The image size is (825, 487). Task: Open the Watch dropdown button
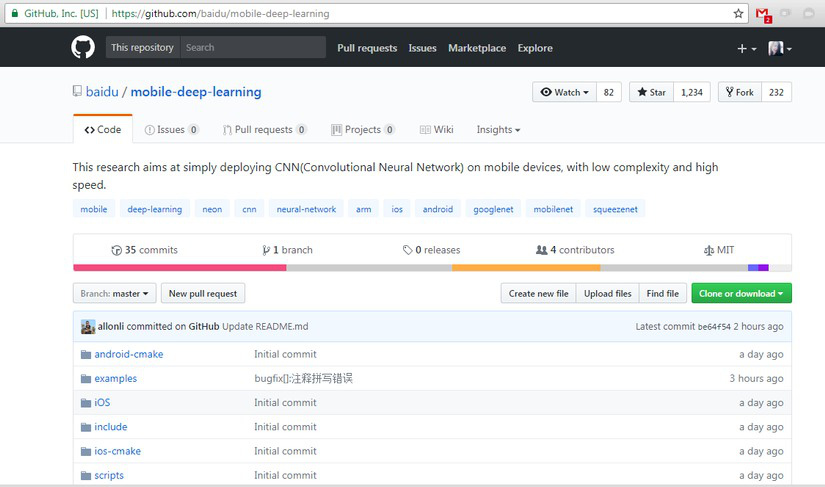coord(564,92)
